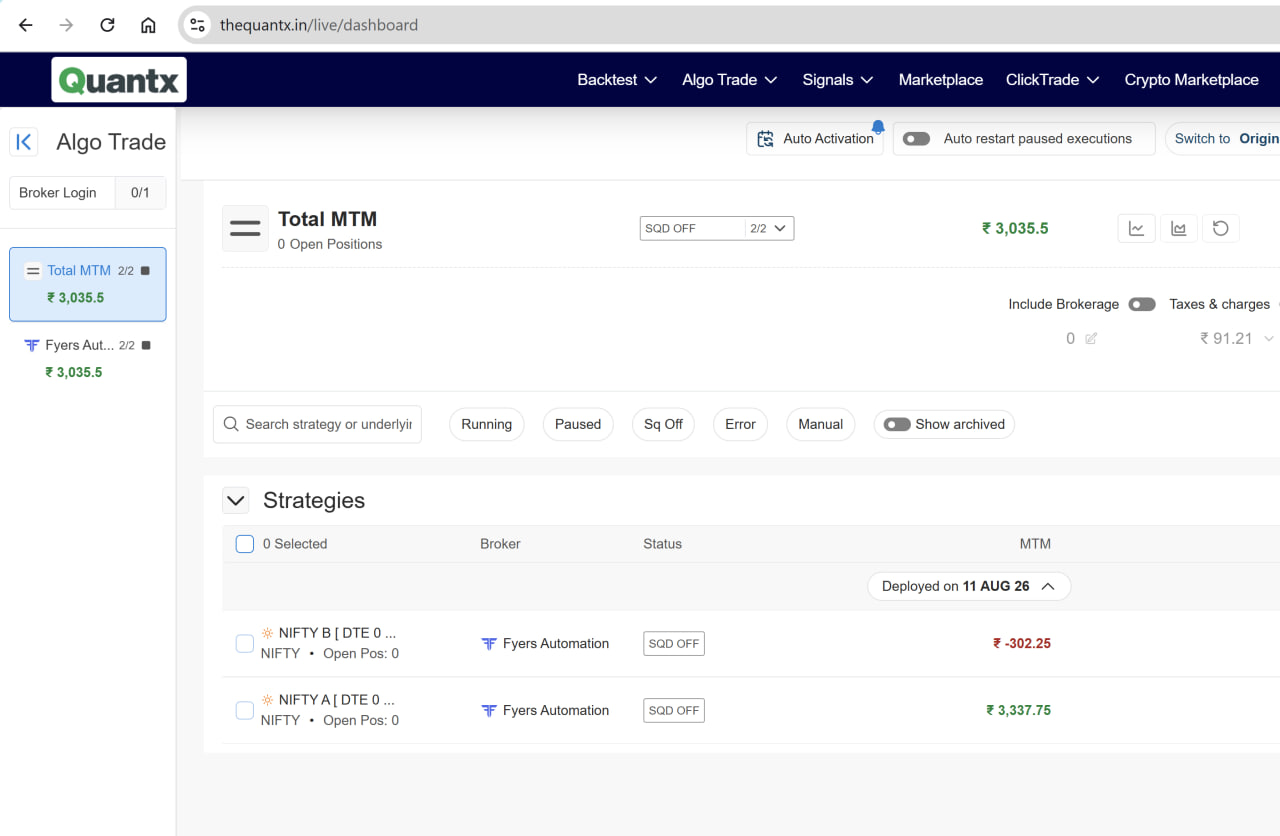1280x836 pixels.
Task: Navigate to Crypto Marketplace
Action: pyautogui.click(x=1192, y=80)
